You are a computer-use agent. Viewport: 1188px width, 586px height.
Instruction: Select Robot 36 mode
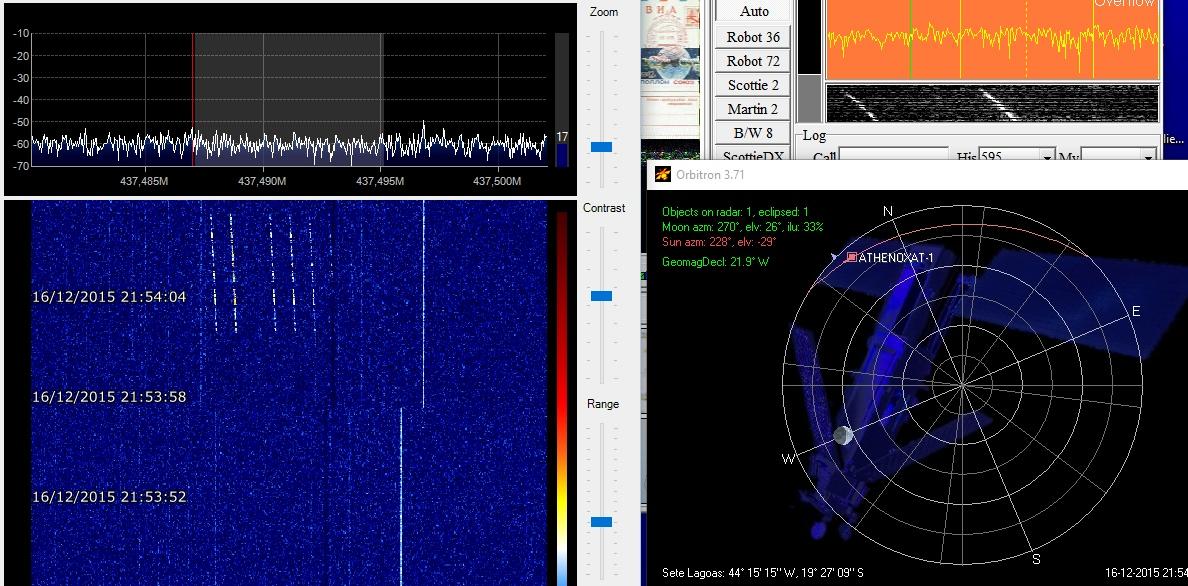753,37
